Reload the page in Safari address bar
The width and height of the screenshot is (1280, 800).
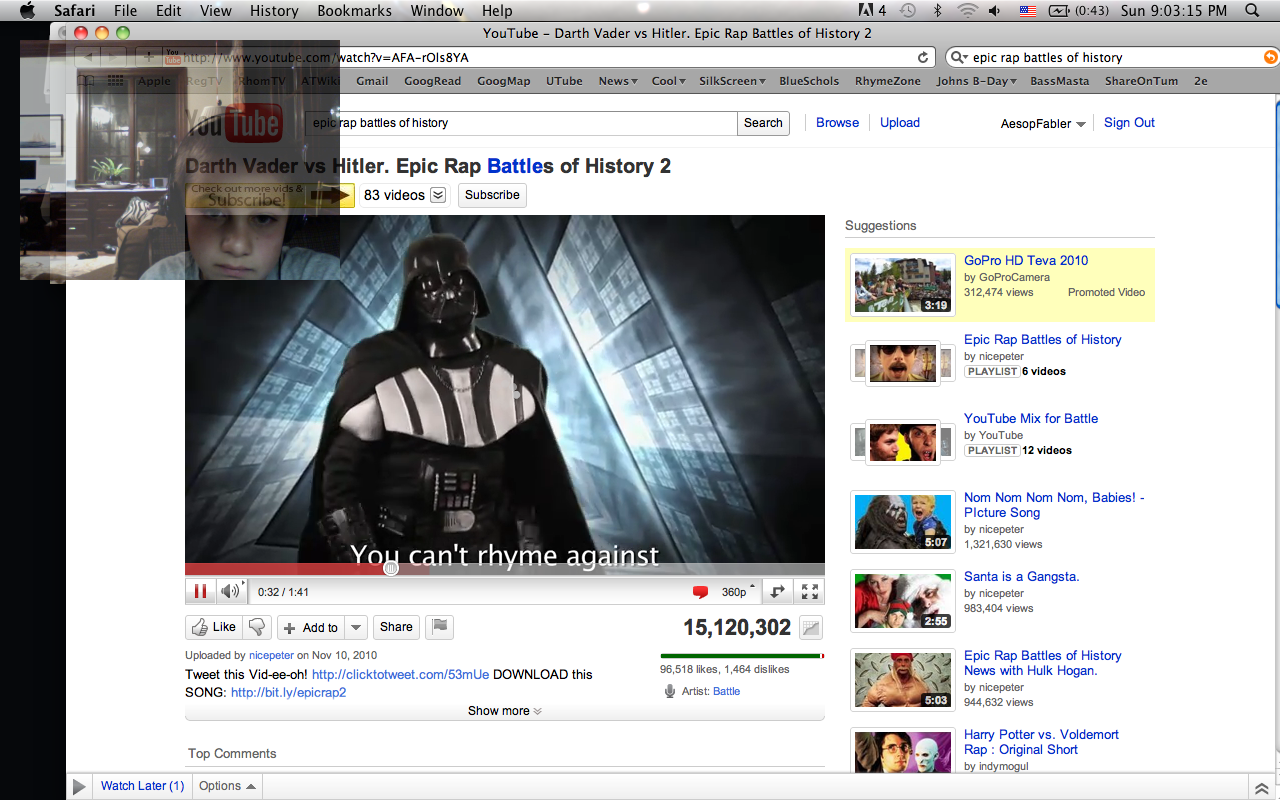(x=923, y=58)
